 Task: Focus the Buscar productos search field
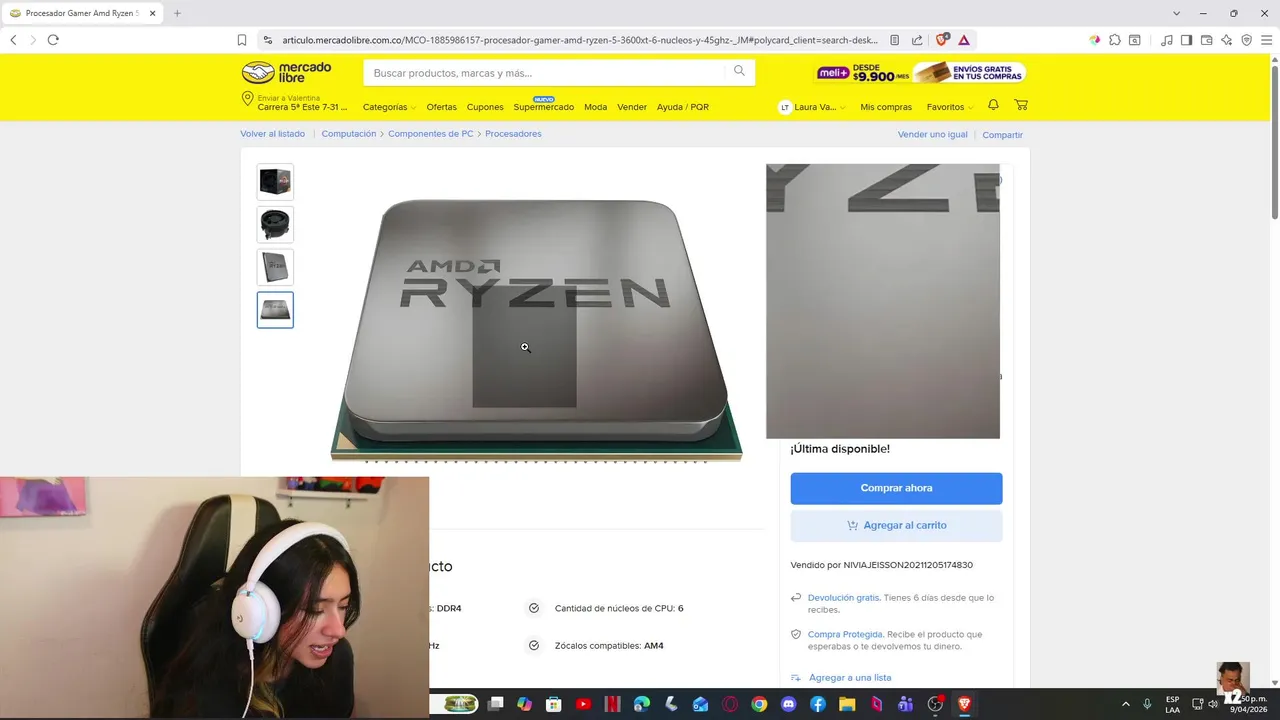[545, 73]
